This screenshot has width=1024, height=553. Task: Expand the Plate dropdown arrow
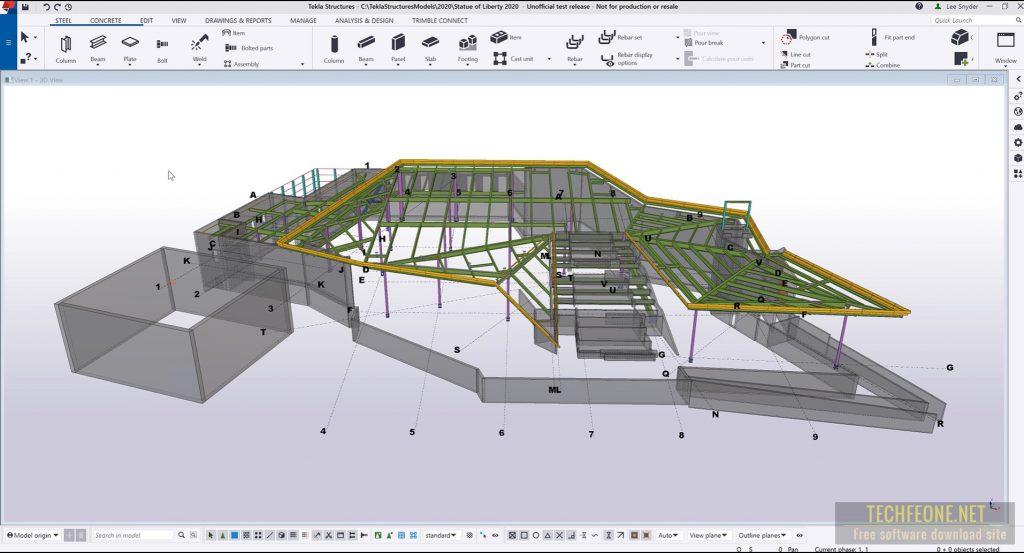tap(130, 65)
